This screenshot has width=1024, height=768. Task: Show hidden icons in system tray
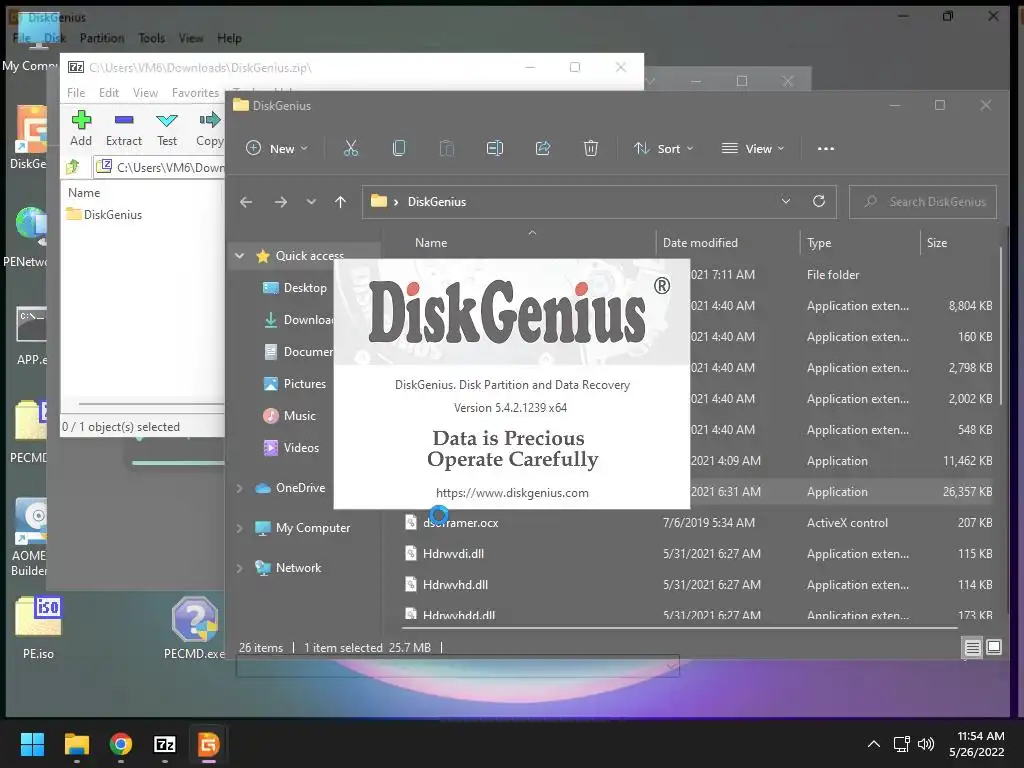tap(873, 744)
